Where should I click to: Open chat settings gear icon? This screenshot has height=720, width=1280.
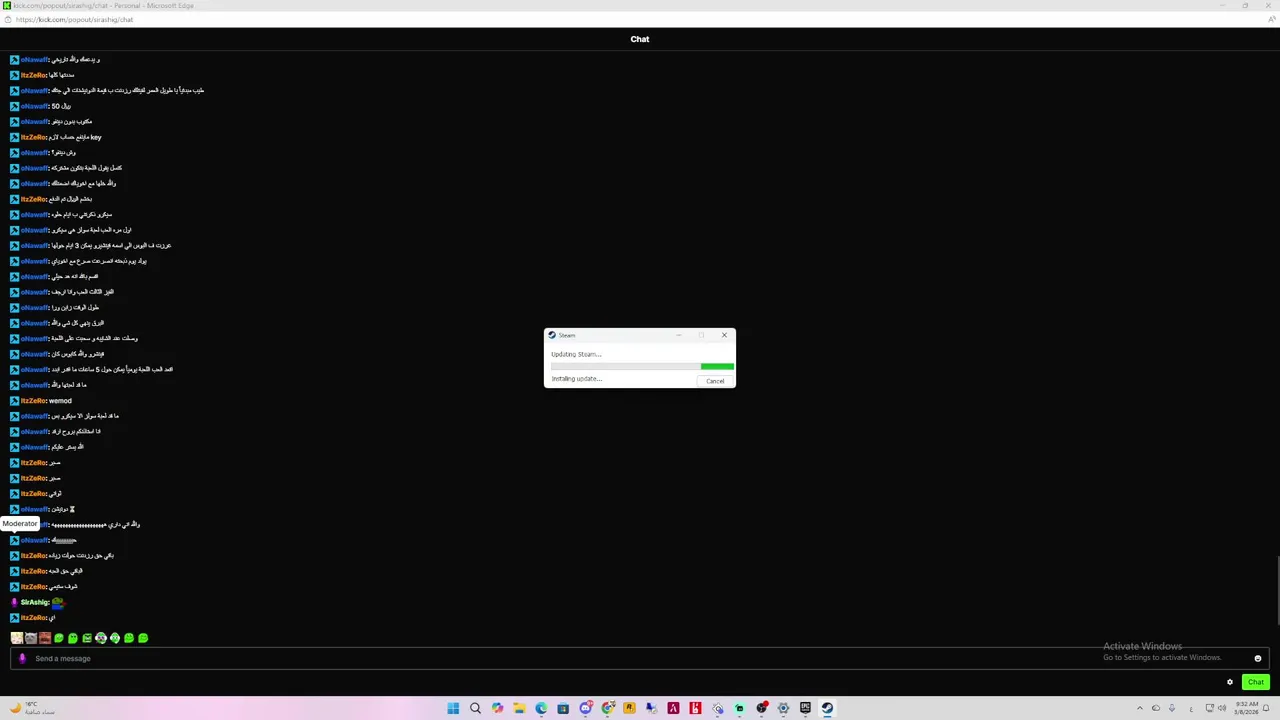click(1230, 682)
